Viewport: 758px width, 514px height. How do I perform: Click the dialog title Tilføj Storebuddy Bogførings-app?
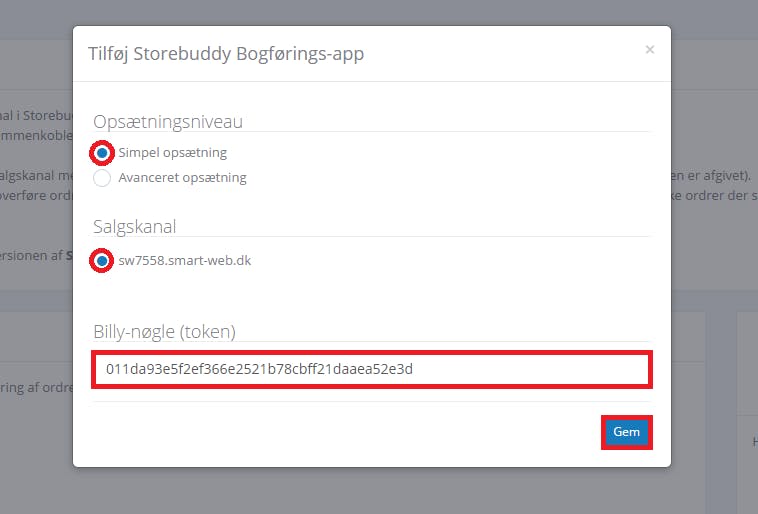click(x=226, y=54)
